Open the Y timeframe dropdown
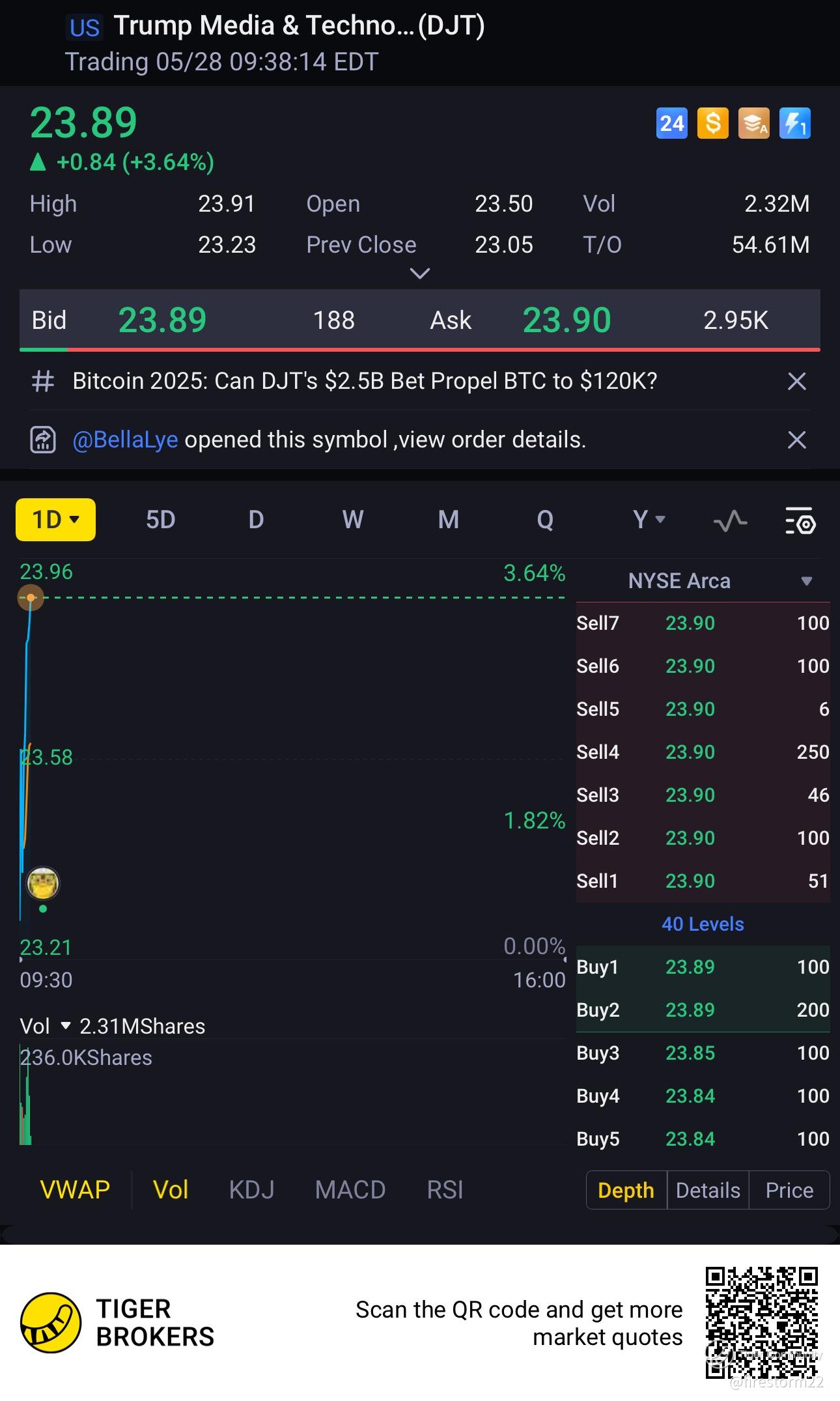840x1401 pixels. 649,520
